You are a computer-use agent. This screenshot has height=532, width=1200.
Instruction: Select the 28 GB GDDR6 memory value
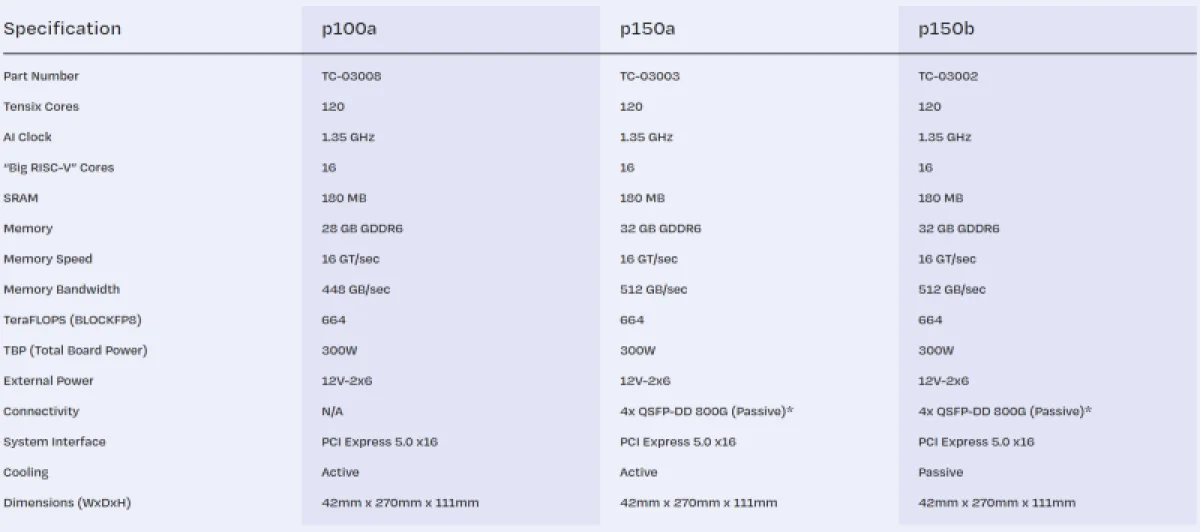(362, 229)
